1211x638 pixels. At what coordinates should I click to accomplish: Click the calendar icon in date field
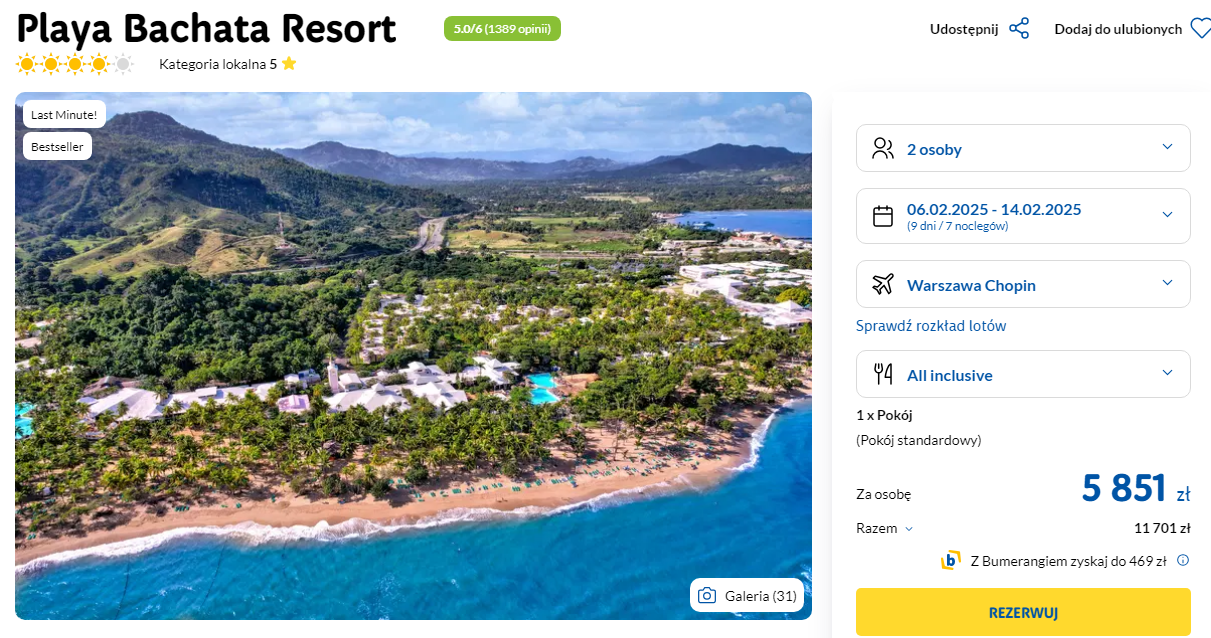pyautogui.click(x=883, y=216)
